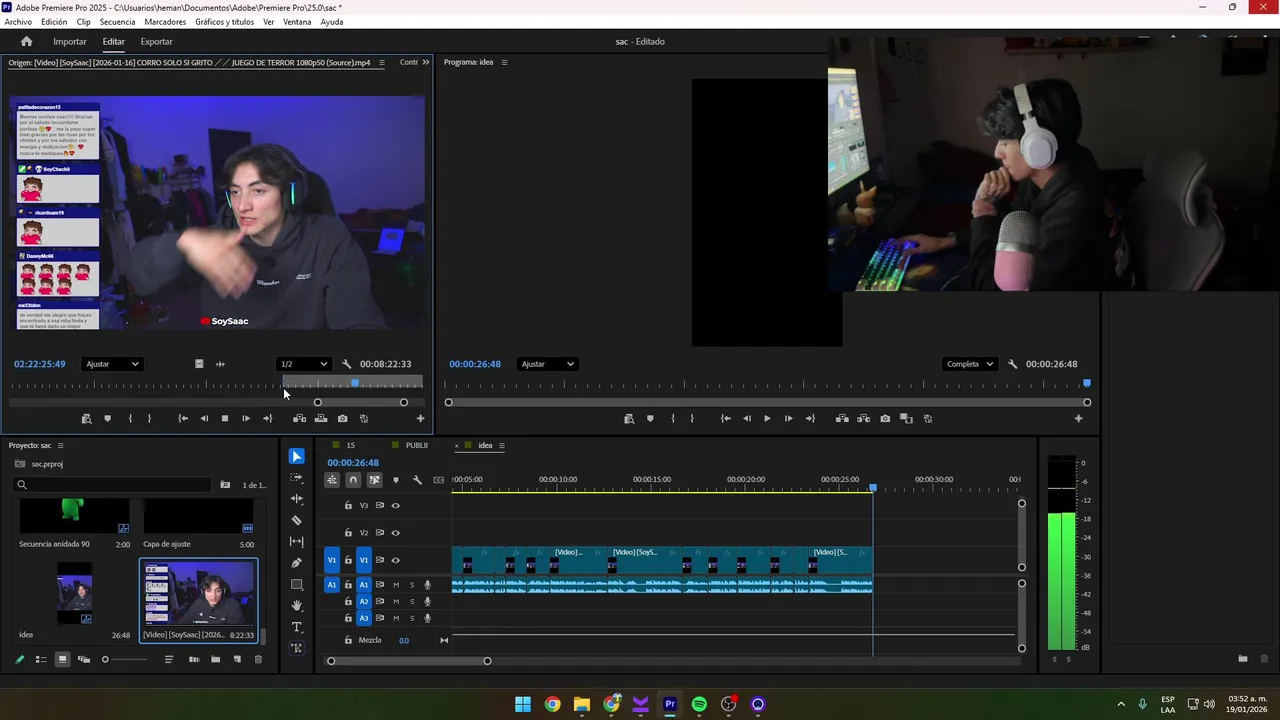
Task: Toggle visibility eye for track V3
Action: [x=395, y=506]
